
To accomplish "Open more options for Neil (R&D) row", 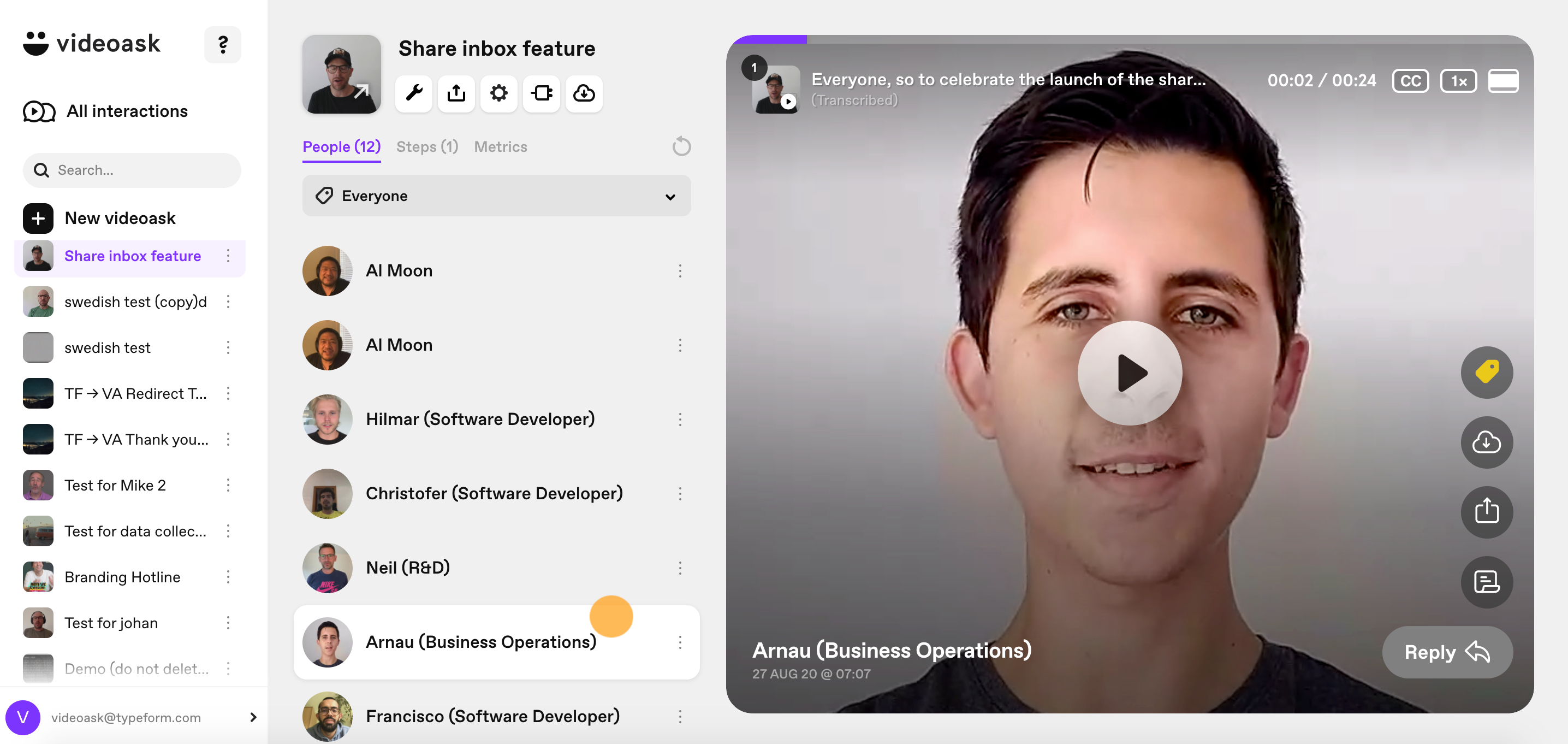I will click(680, 568).
